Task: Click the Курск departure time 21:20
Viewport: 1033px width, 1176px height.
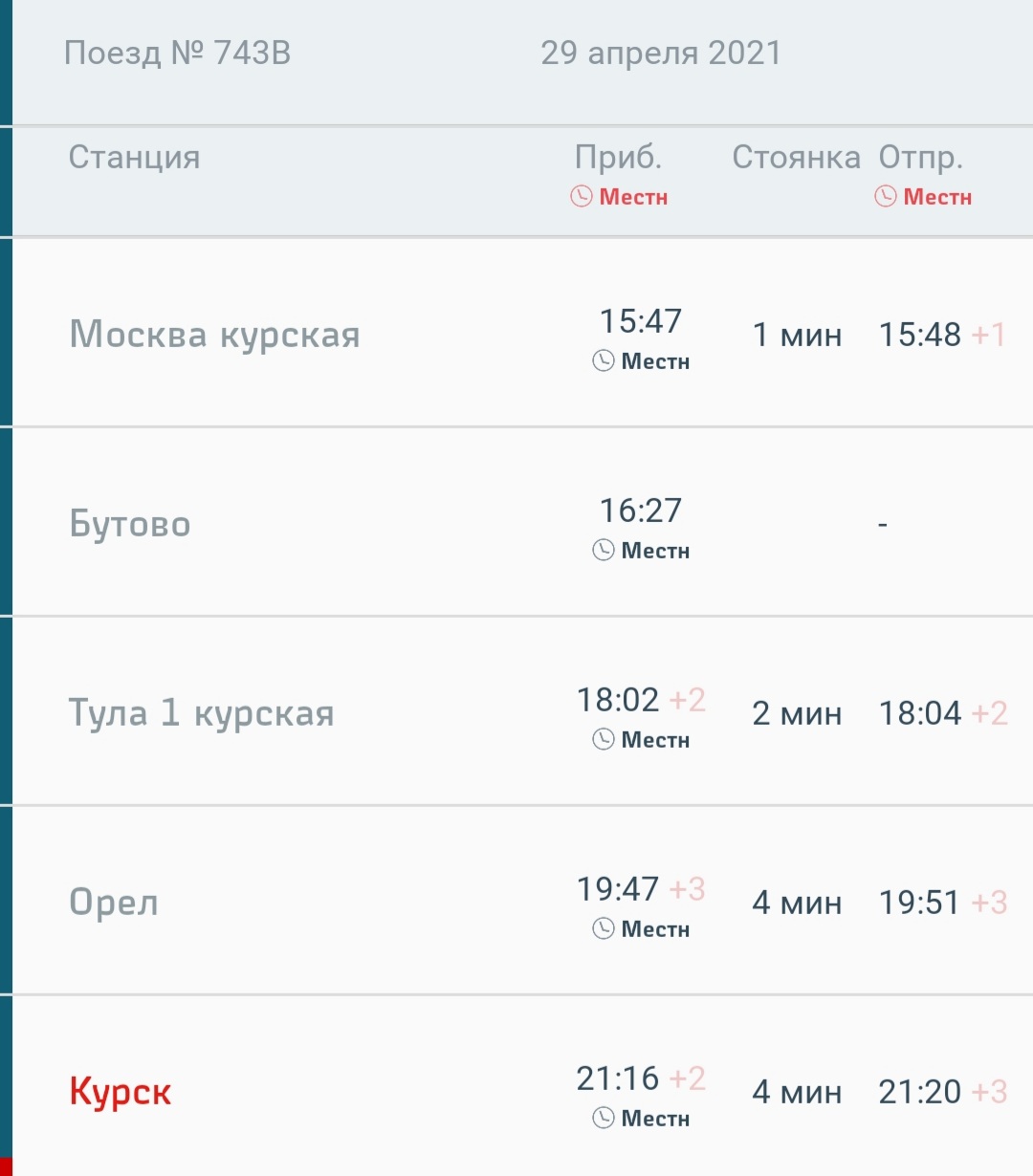Action: (920, 1092)
